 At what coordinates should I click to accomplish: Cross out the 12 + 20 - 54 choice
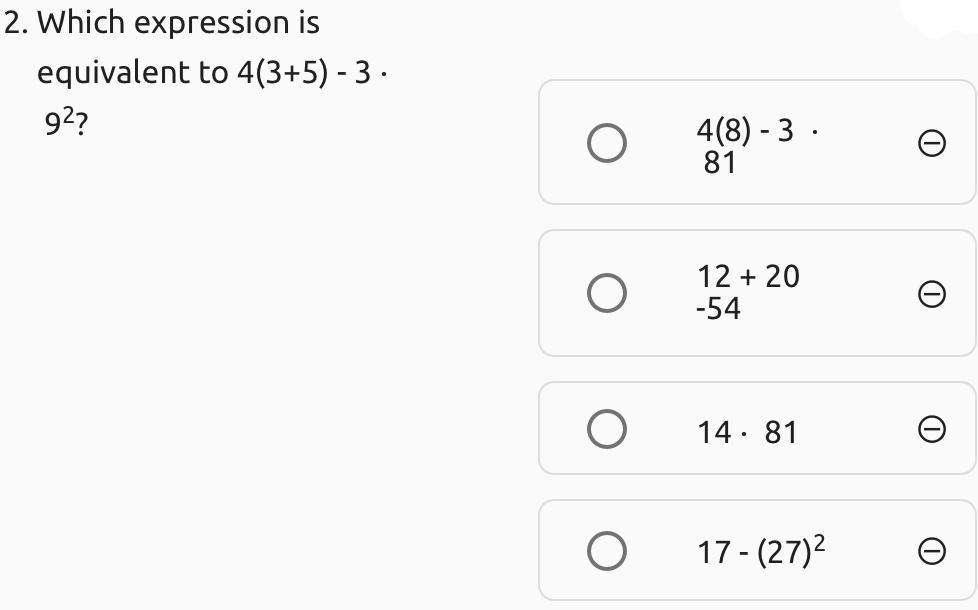pos(931,293)
